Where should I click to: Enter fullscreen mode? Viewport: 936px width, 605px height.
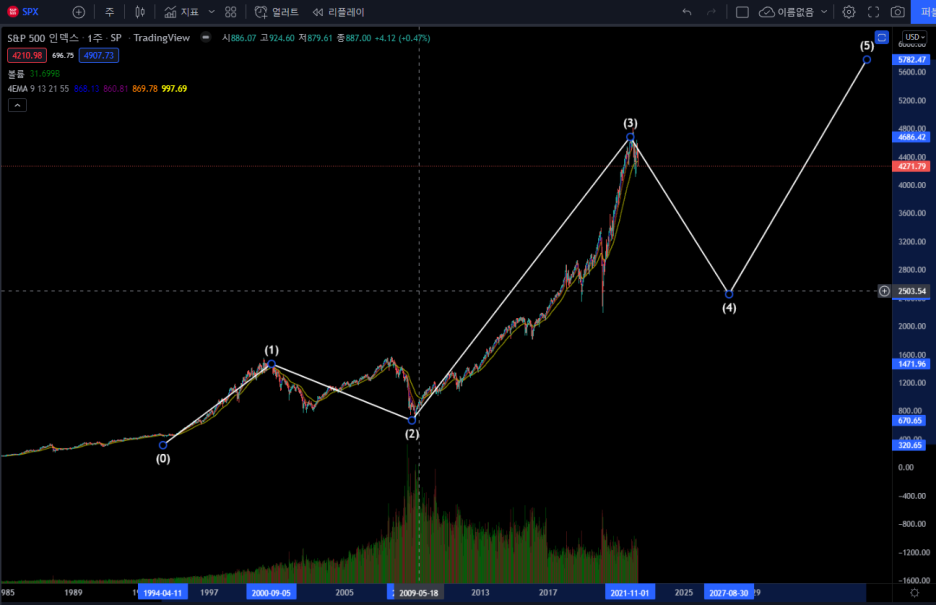[x=873, y=12]
